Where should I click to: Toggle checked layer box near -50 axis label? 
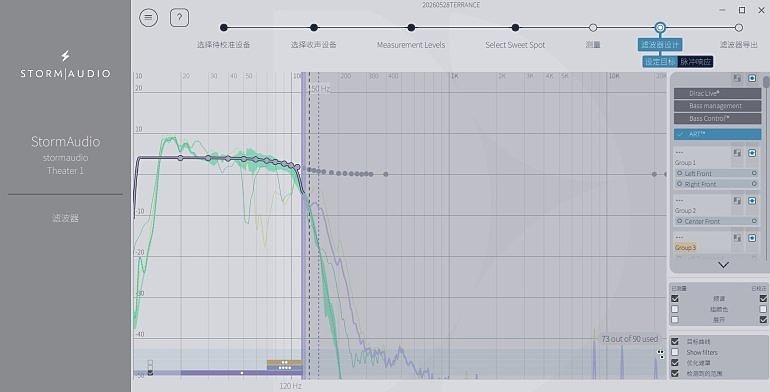coord(150,373)
